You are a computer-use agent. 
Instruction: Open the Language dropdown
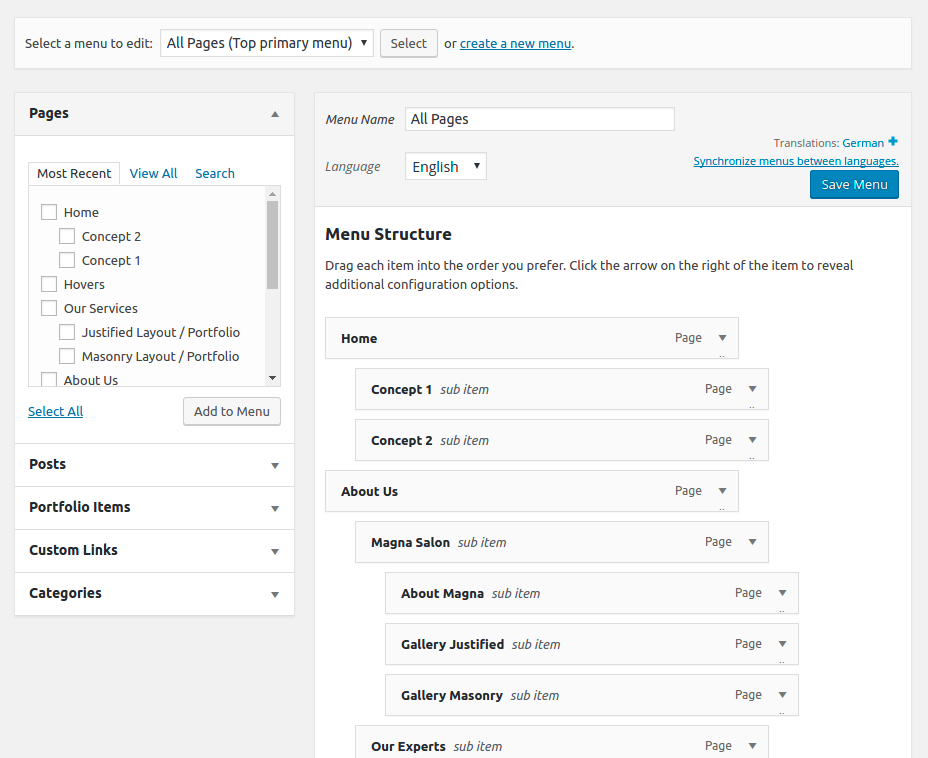pos(445,167)
